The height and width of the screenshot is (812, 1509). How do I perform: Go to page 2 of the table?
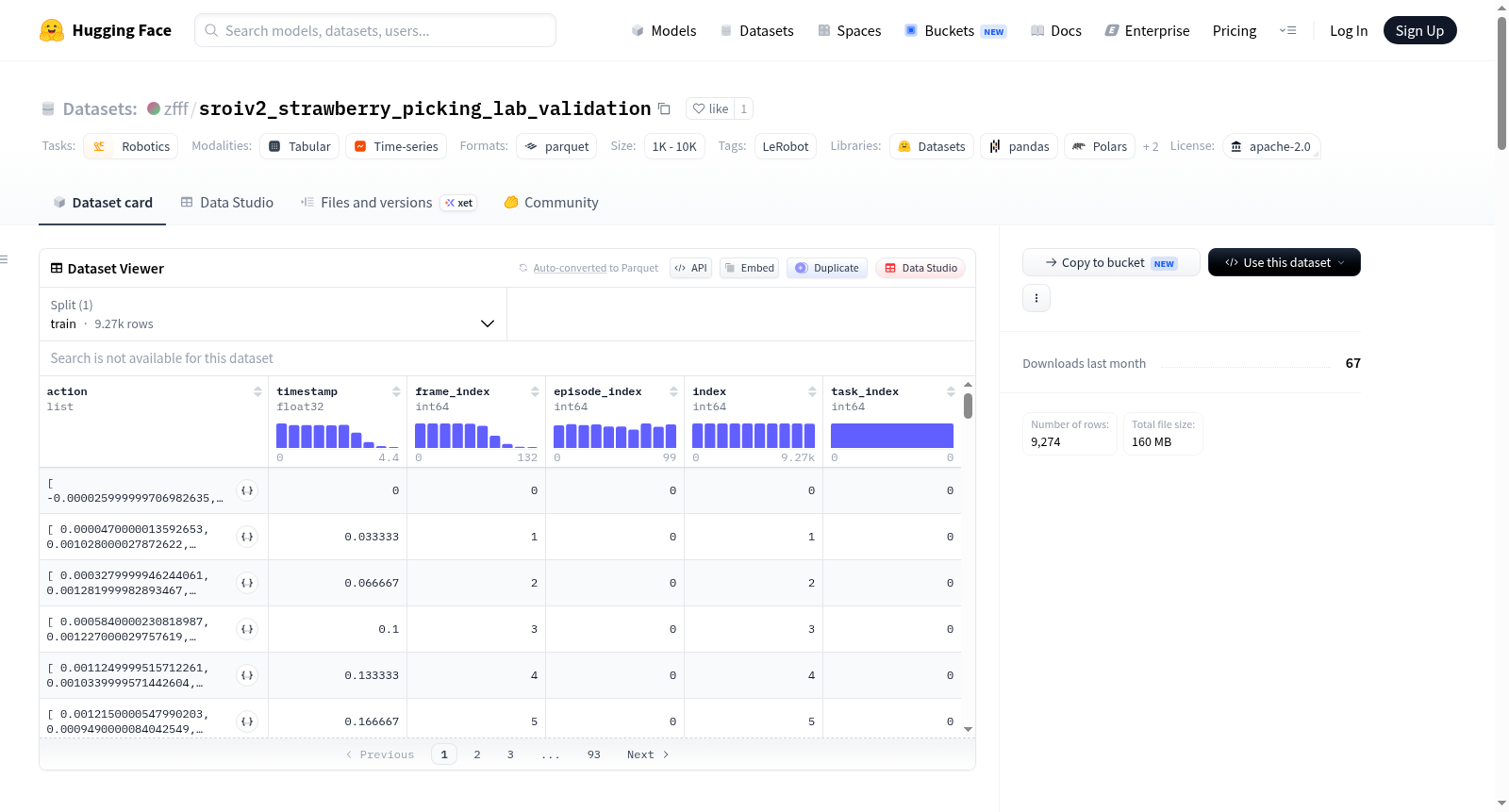pyautogui.click(x=477, y=754)
